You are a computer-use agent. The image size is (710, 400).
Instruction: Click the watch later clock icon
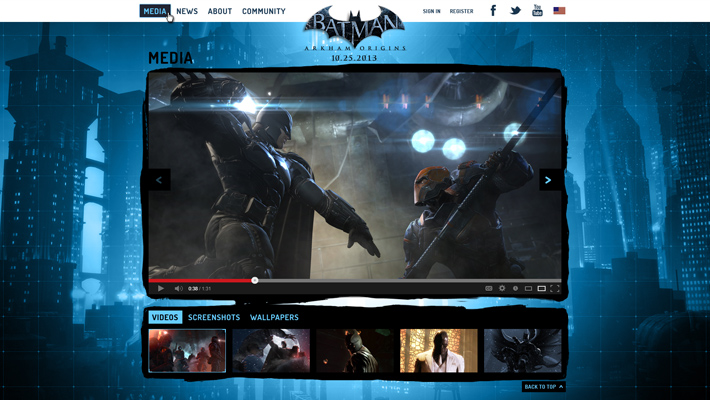pyautogui.click(x=515, y=289)
